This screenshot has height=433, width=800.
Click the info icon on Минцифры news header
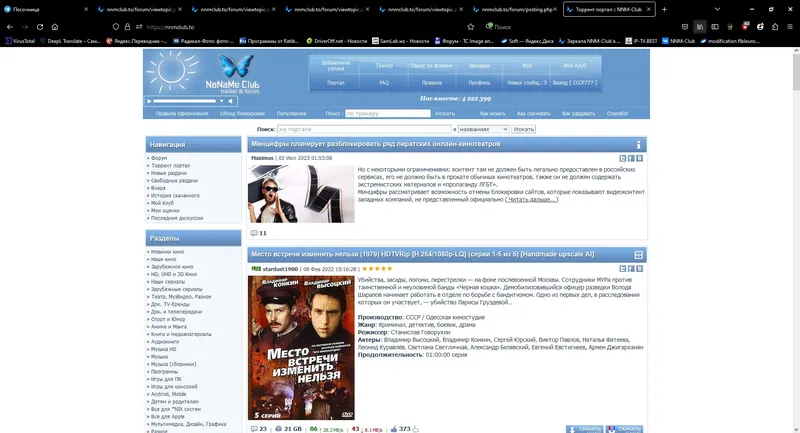click(638, 144)
